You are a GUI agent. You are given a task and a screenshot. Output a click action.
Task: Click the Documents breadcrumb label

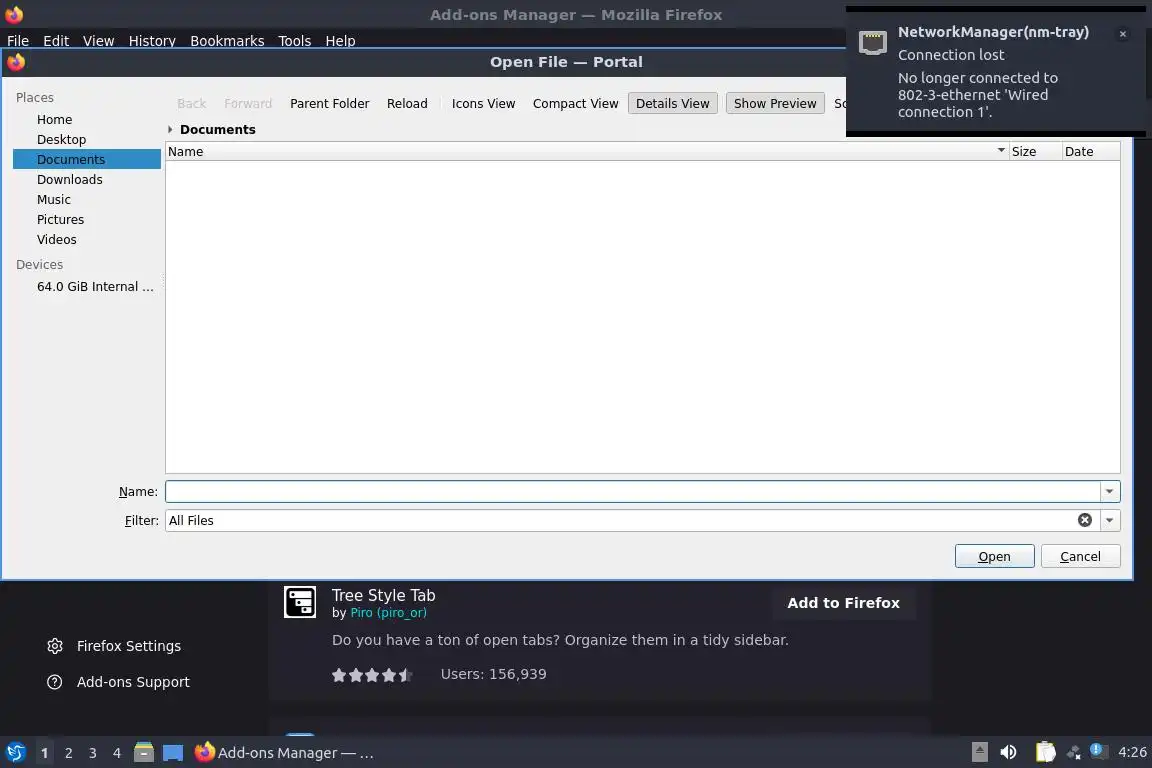217,129
